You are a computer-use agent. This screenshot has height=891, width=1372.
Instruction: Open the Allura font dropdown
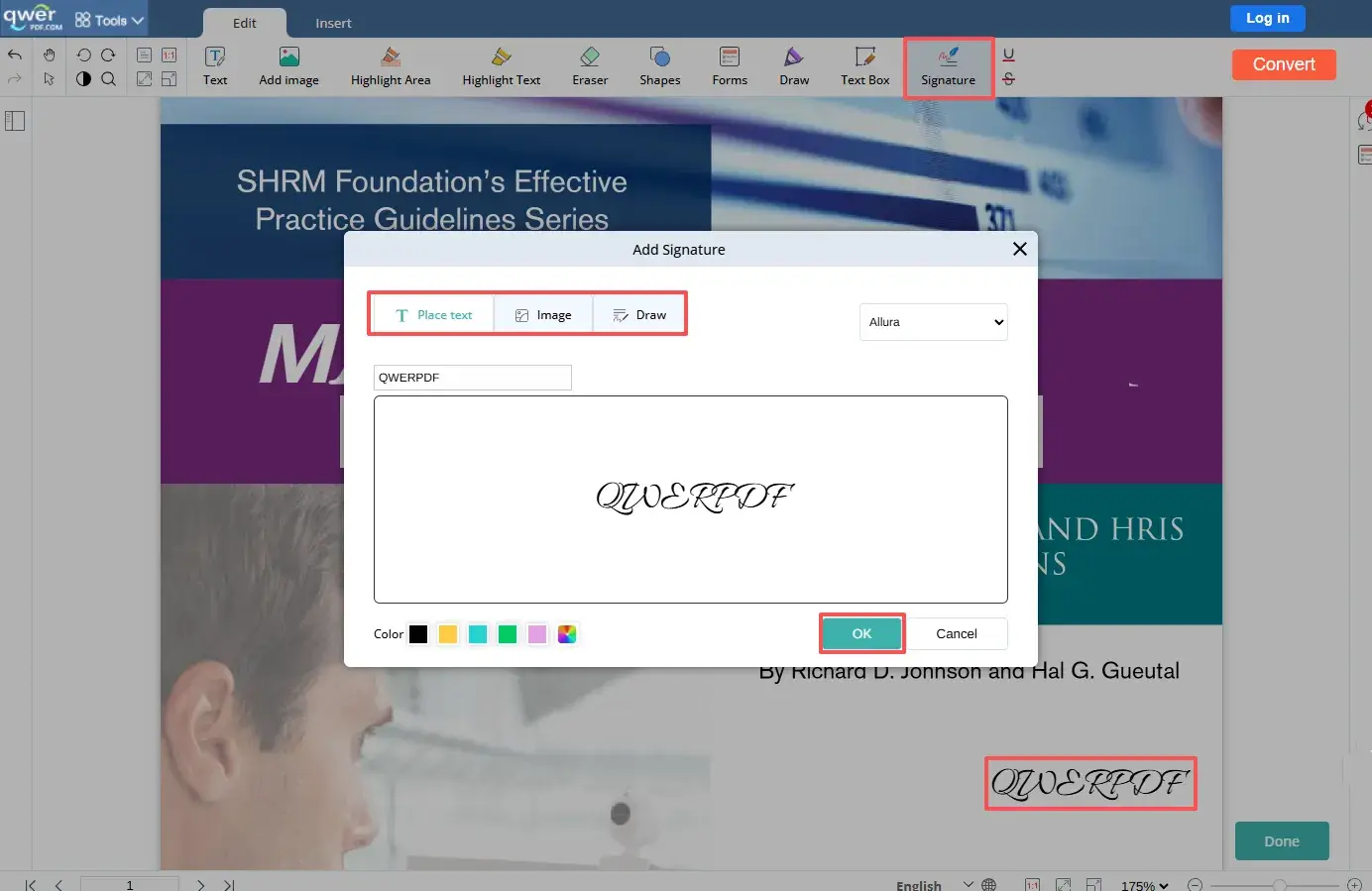pos(934,322)
